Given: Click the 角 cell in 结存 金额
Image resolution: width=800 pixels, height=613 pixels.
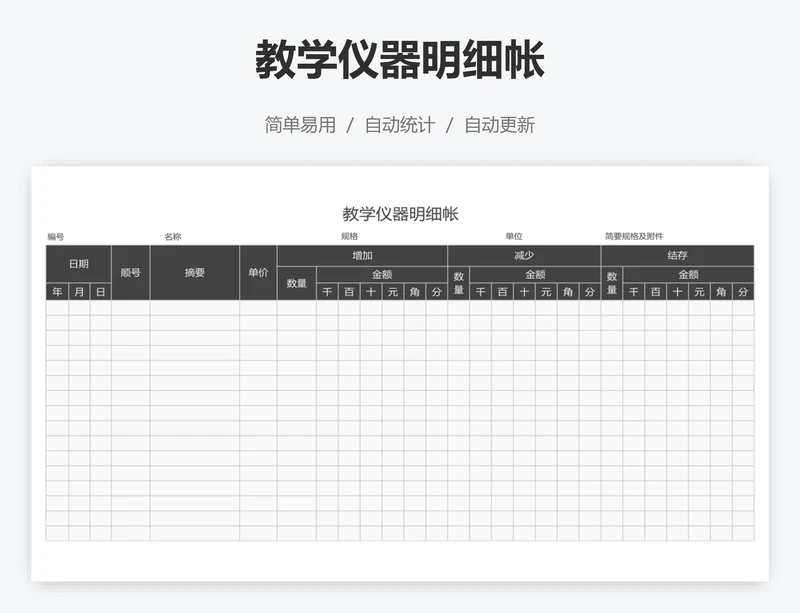Looking at the screenshot, I should [x=721, y=291].
